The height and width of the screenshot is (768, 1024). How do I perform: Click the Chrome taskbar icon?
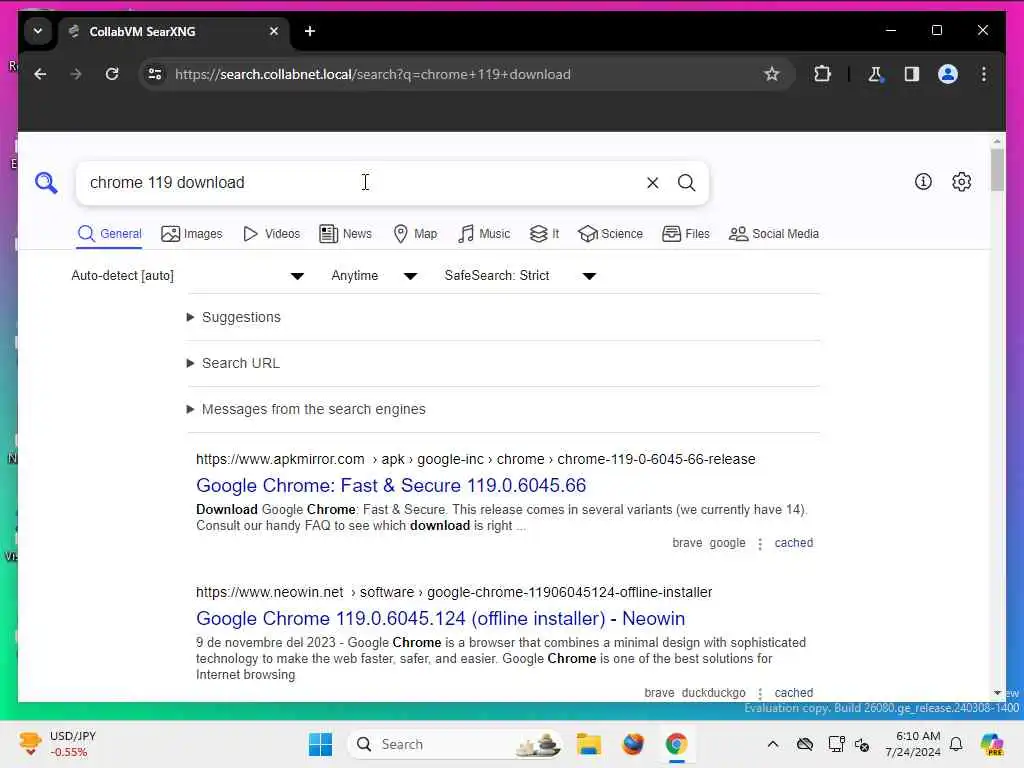677,744
